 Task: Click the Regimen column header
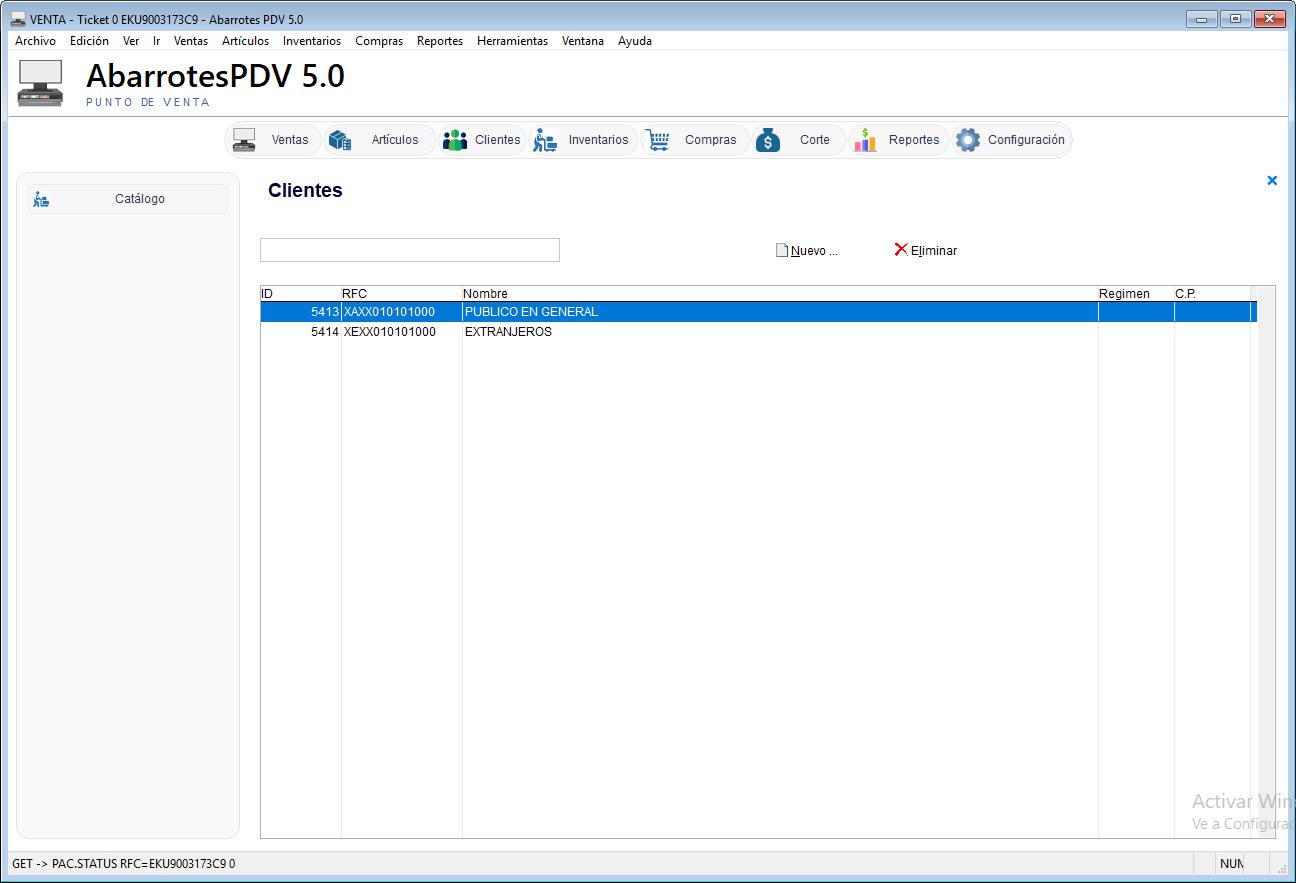point(1136,294)
